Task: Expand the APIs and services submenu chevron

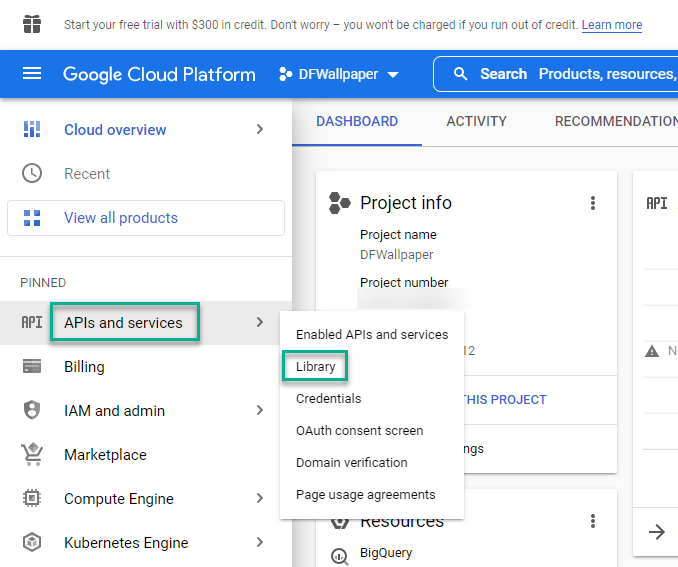Action: [259, 322]
